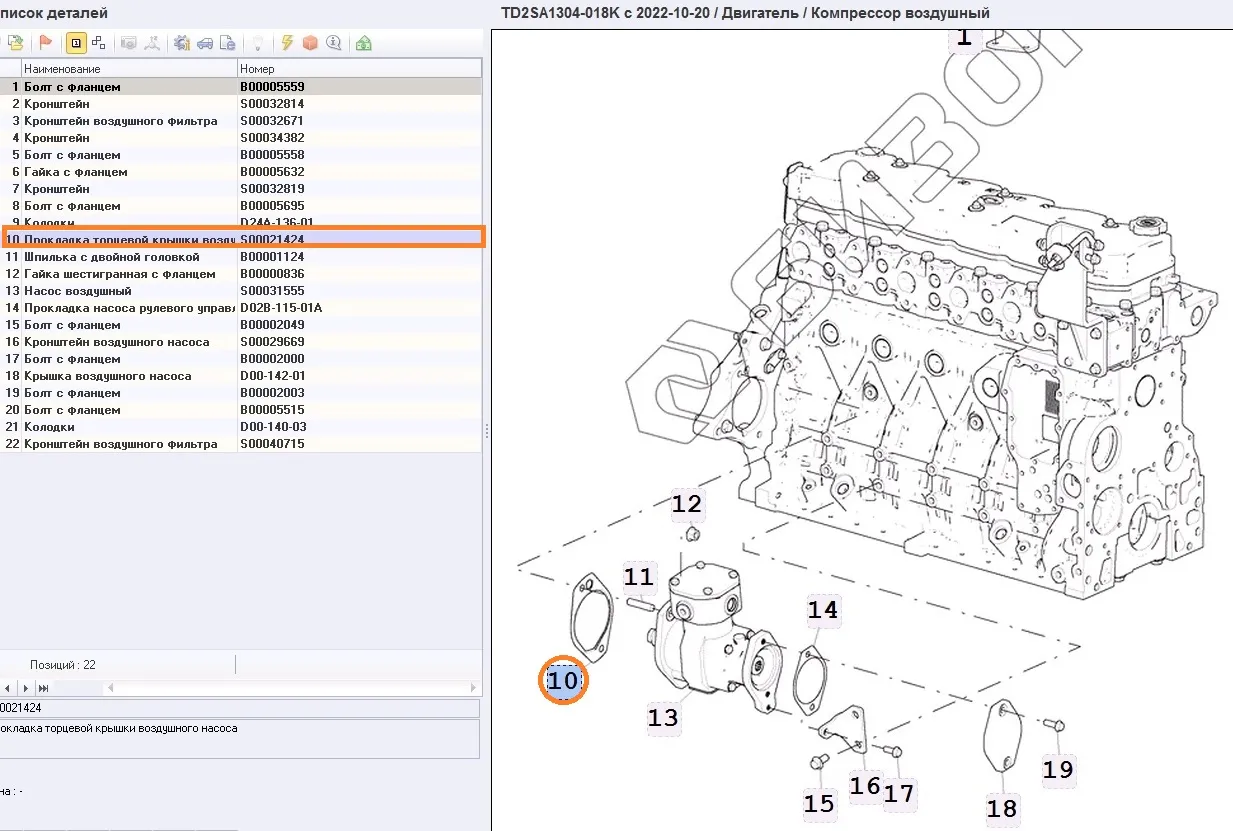Click the document page toolbar icon
Viewport: 1233px width, 831px height.
(228, 43)
